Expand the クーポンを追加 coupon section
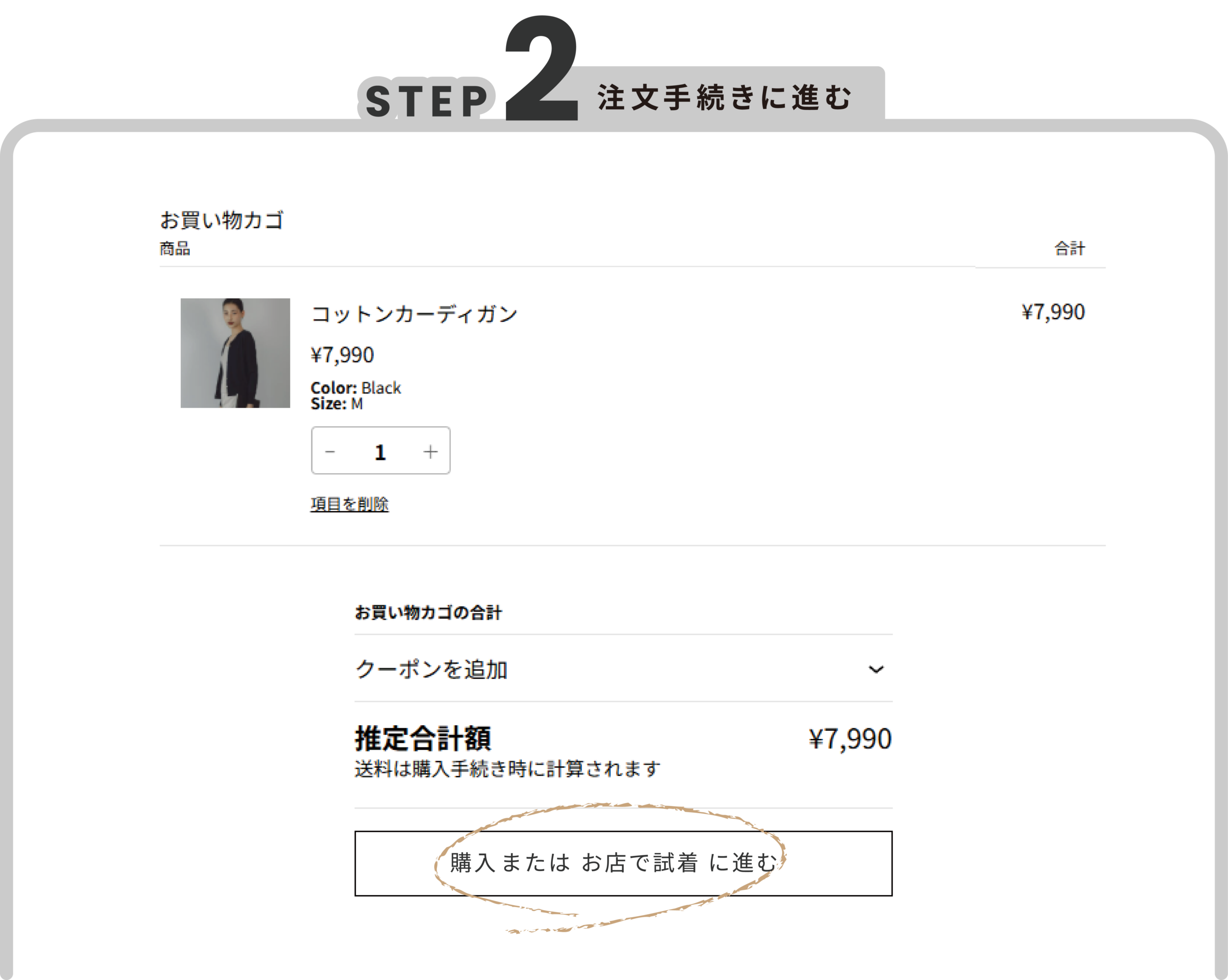 431,670
